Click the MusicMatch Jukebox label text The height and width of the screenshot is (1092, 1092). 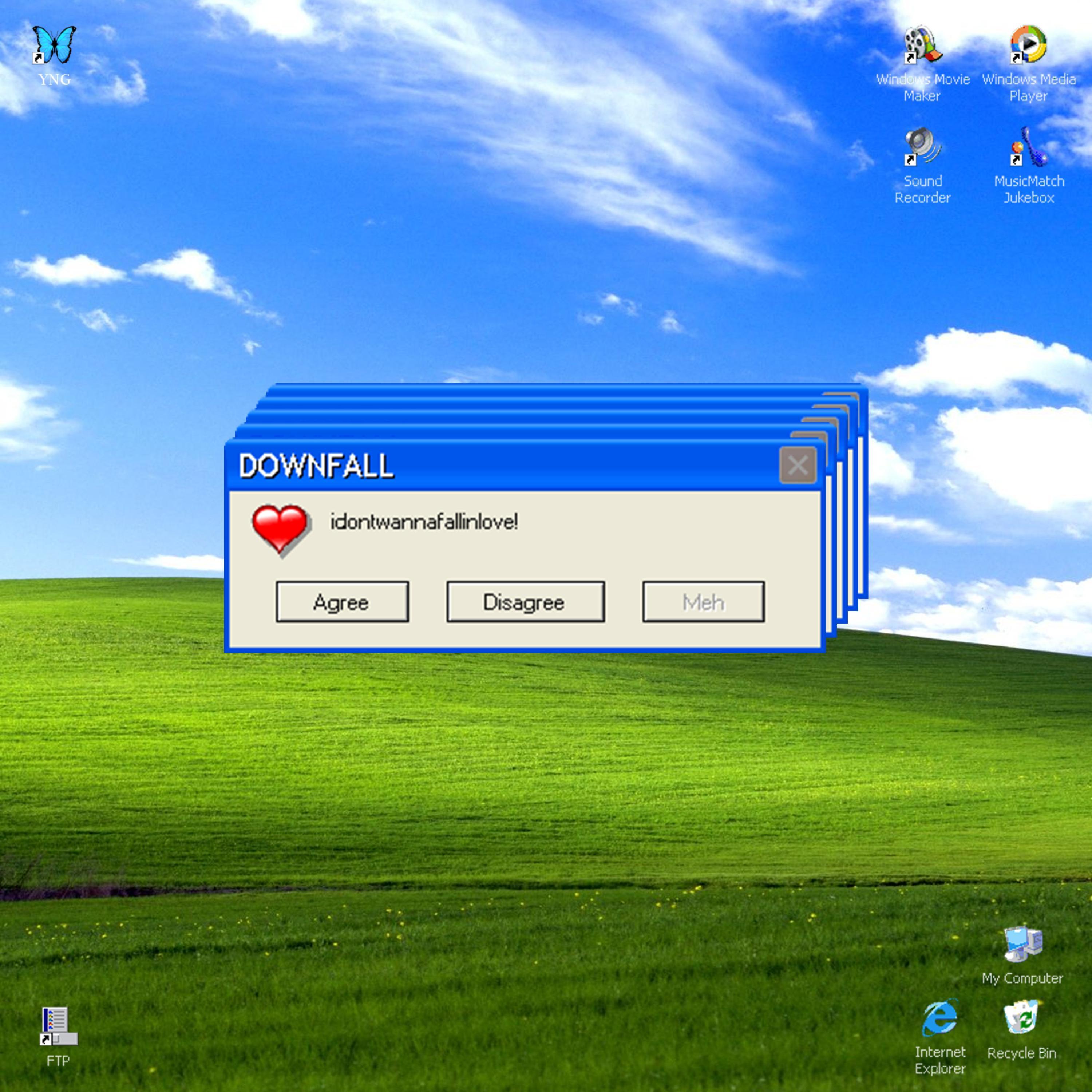[1029, 189]
